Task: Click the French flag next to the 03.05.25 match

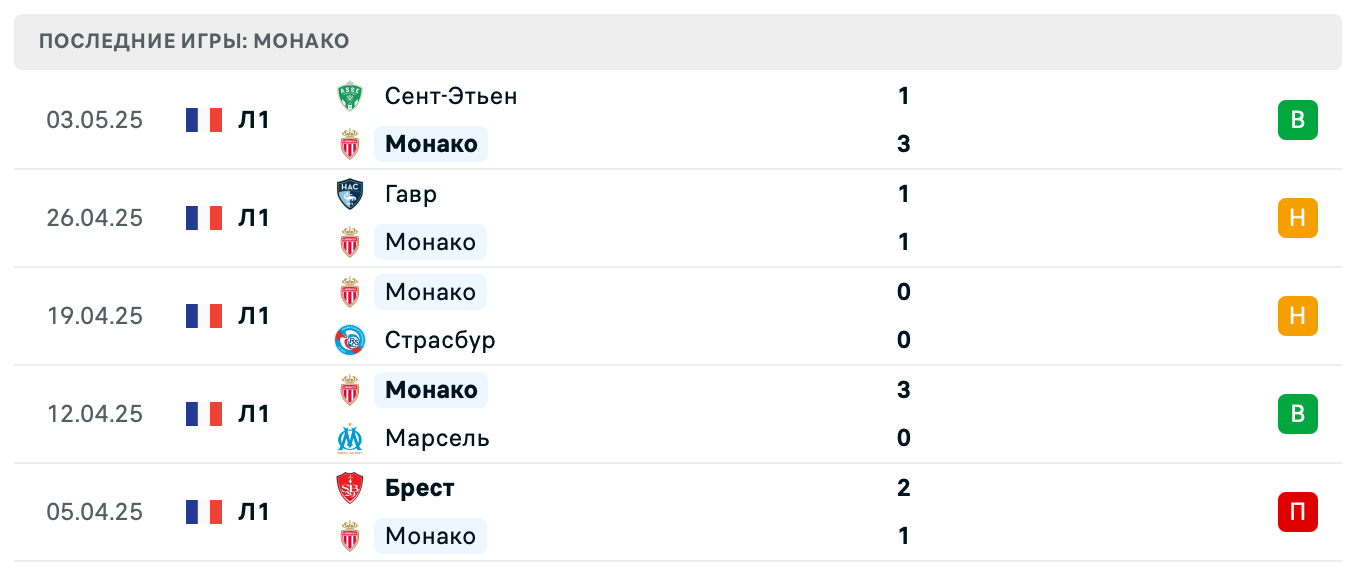Action: point(202,119)
